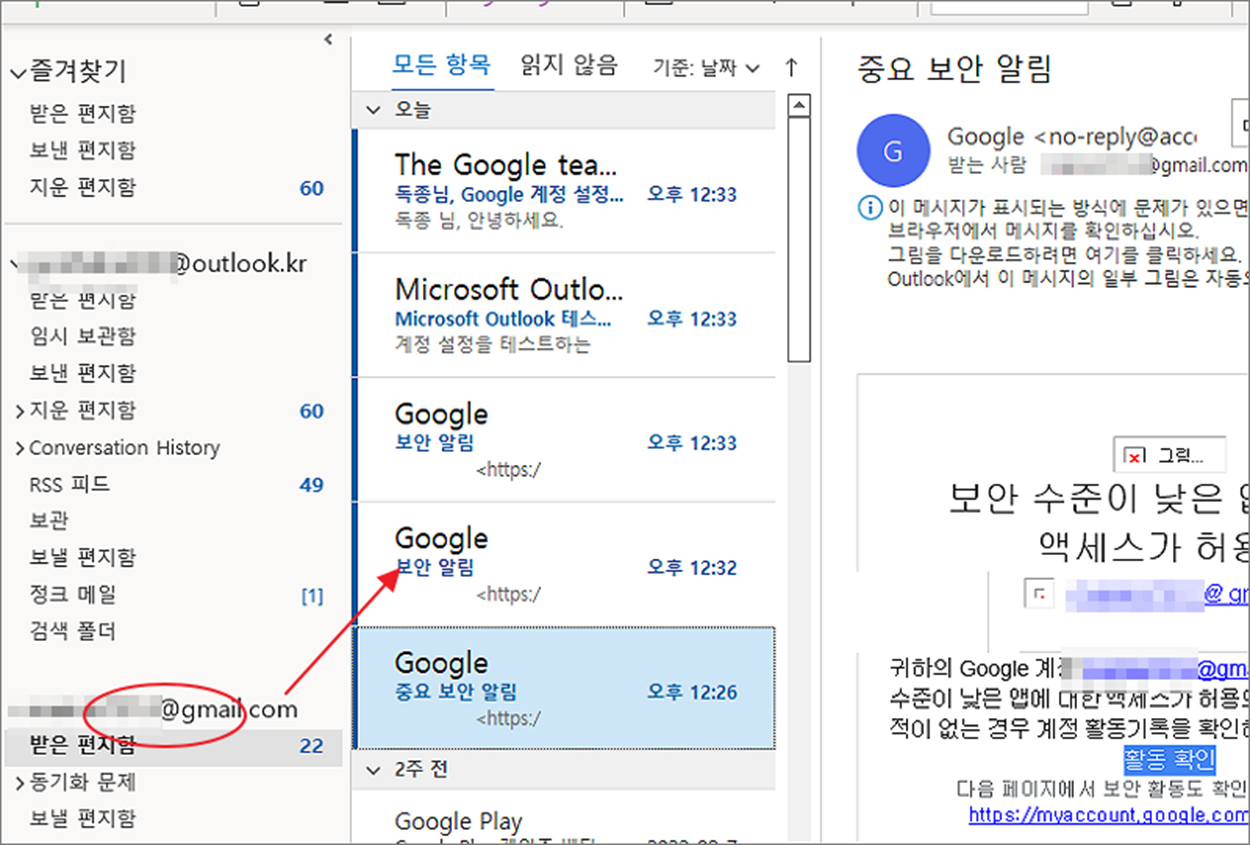Collapse the folder pane with the arrow
Image resolution: width=1250 pixels, height=845 pixels.
coord(327,40)
